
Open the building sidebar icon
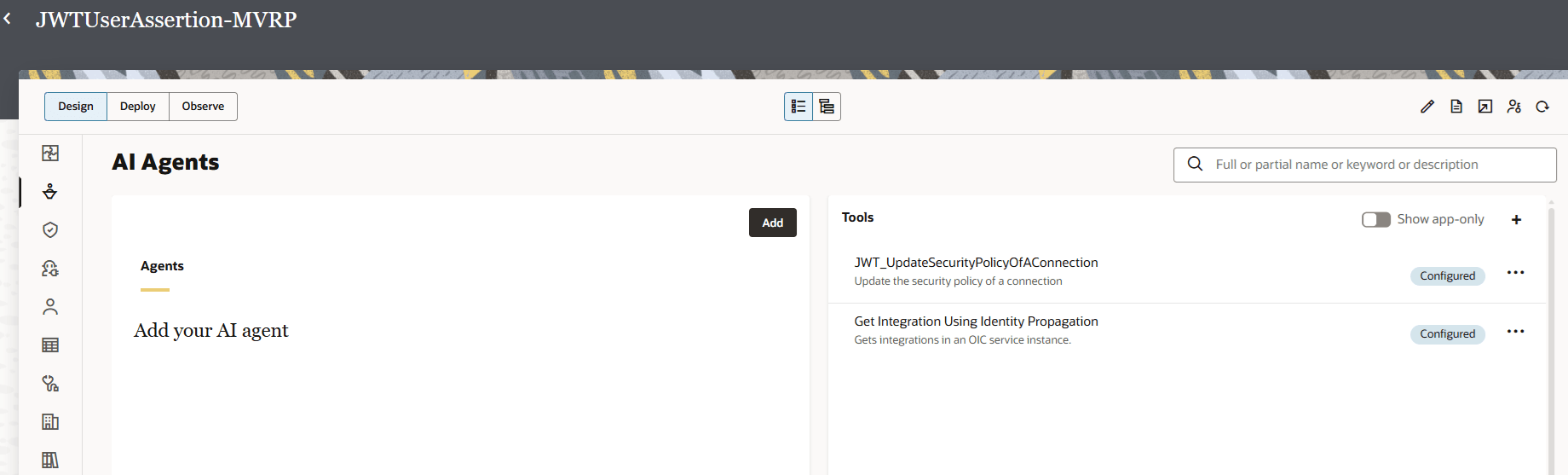[x=50, y=421]
